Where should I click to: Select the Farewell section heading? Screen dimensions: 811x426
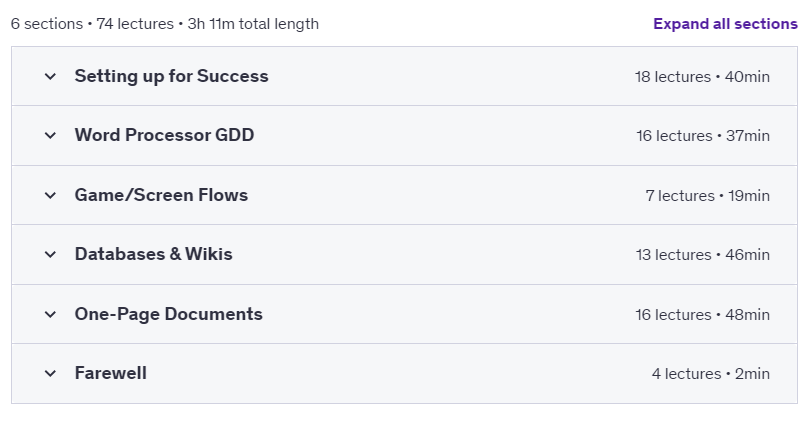111,373
